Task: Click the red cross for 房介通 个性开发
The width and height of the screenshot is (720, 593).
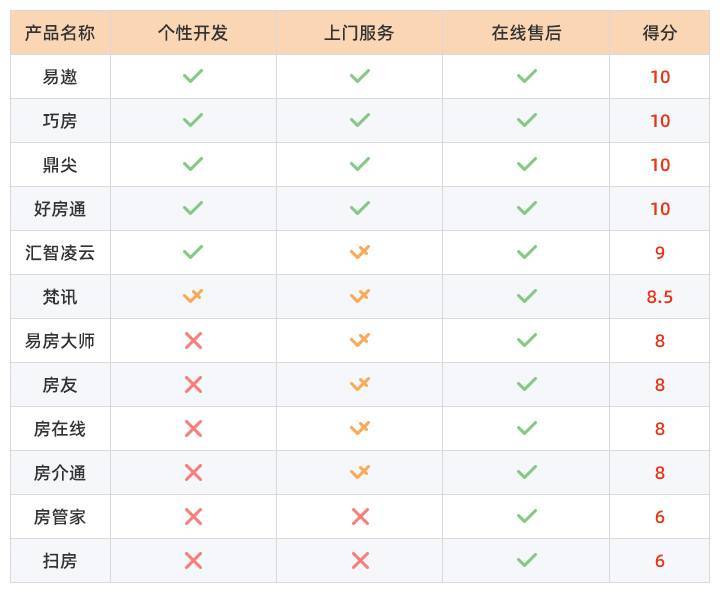Action: coord(193,472)
